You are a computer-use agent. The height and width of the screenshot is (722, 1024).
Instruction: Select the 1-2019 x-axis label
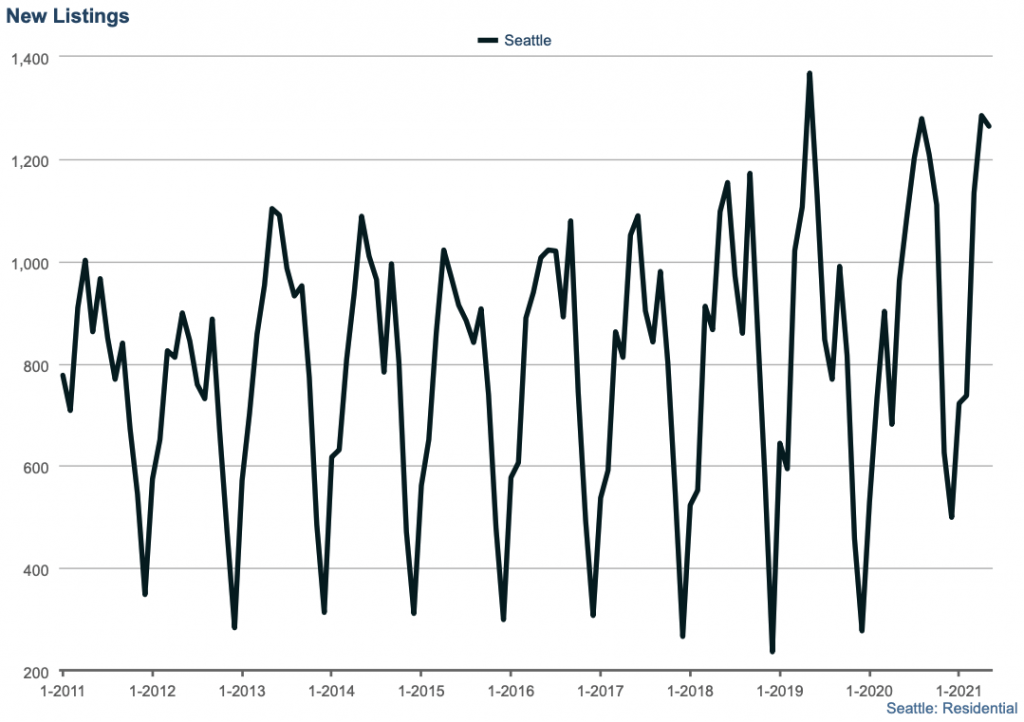point(778,691)
